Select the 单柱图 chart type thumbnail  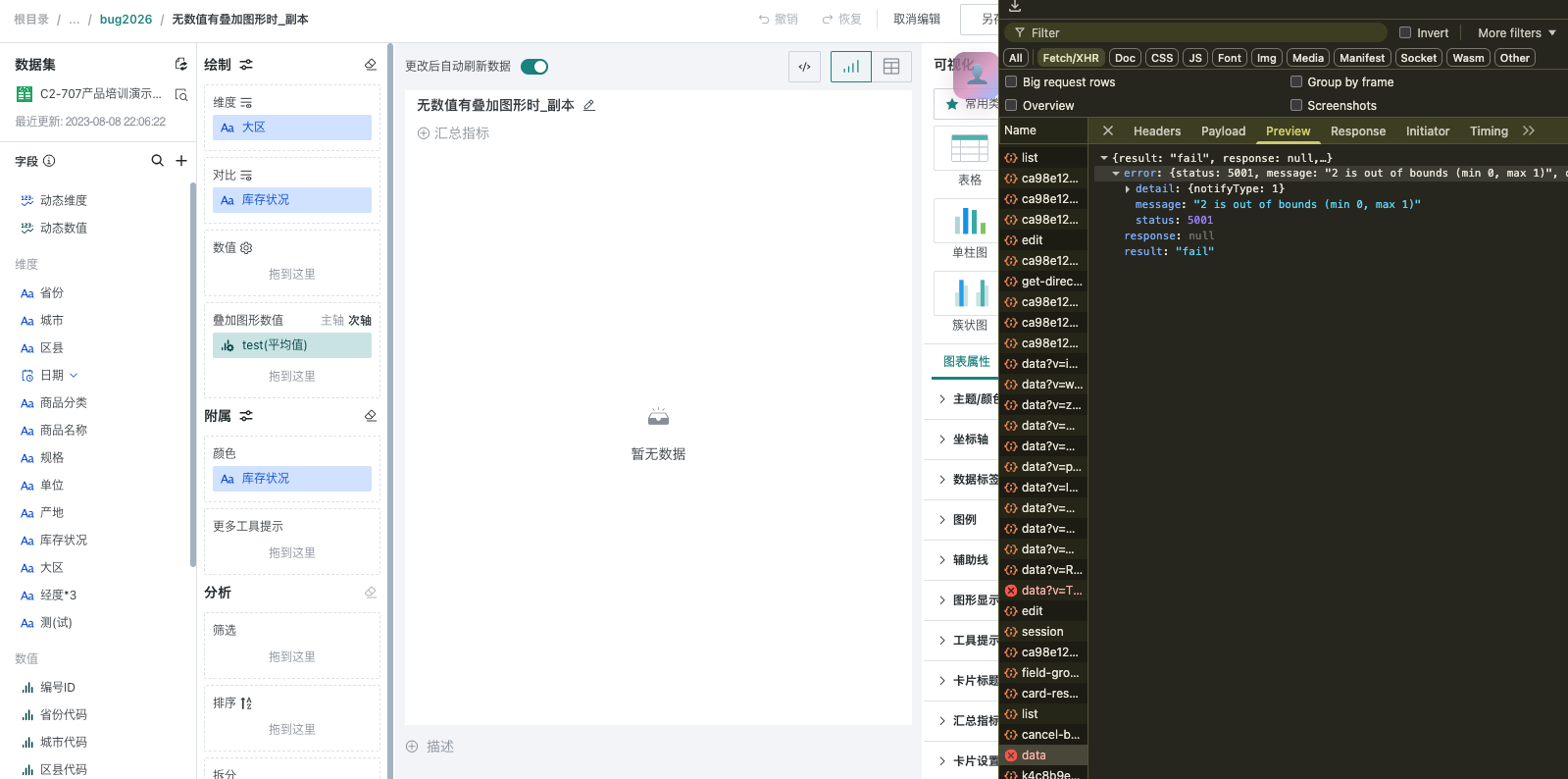969,221
